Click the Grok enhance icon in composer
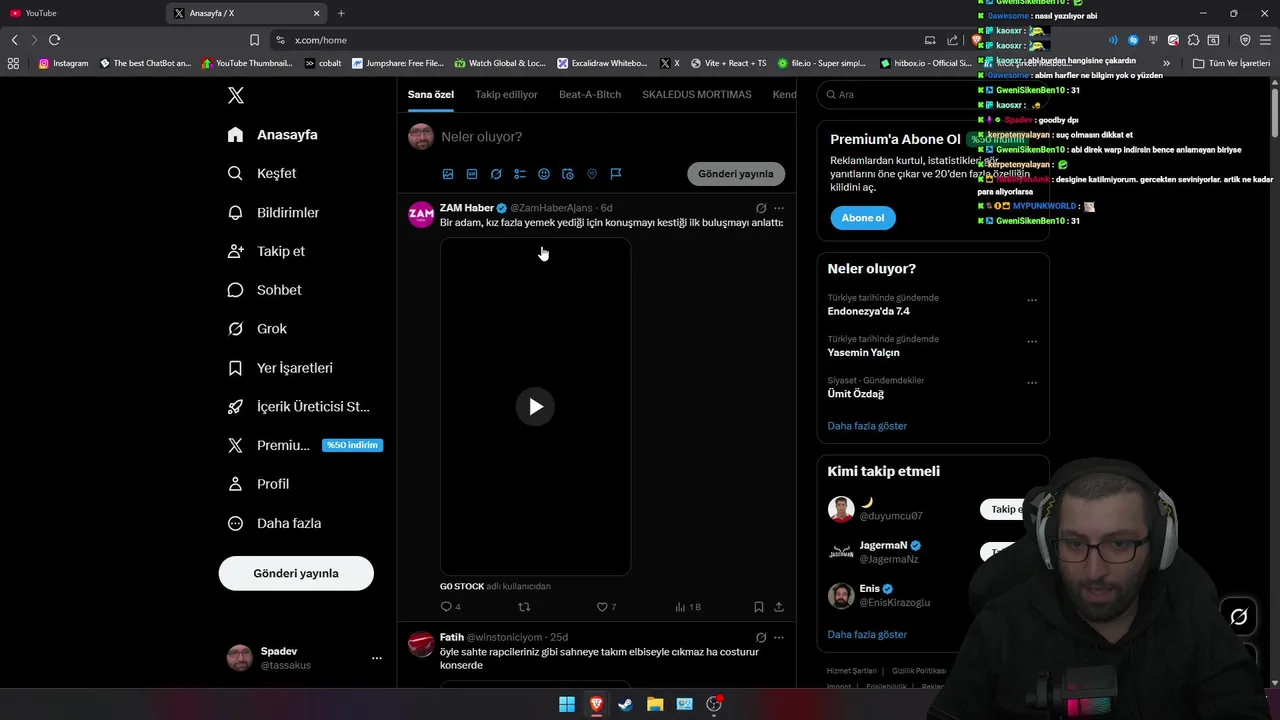 (496, 174)
